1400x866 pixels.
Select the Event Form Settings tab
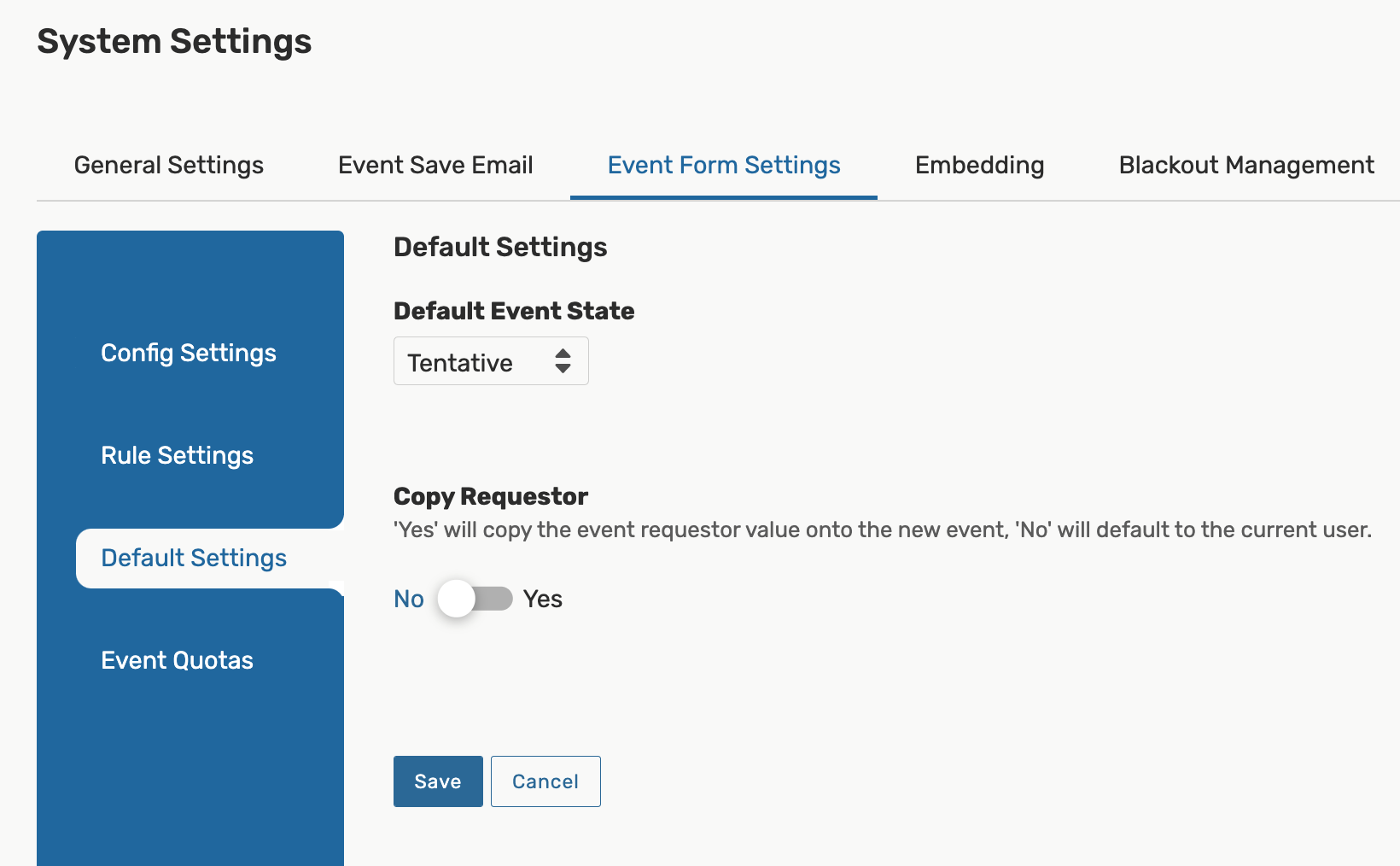[724, 165]
